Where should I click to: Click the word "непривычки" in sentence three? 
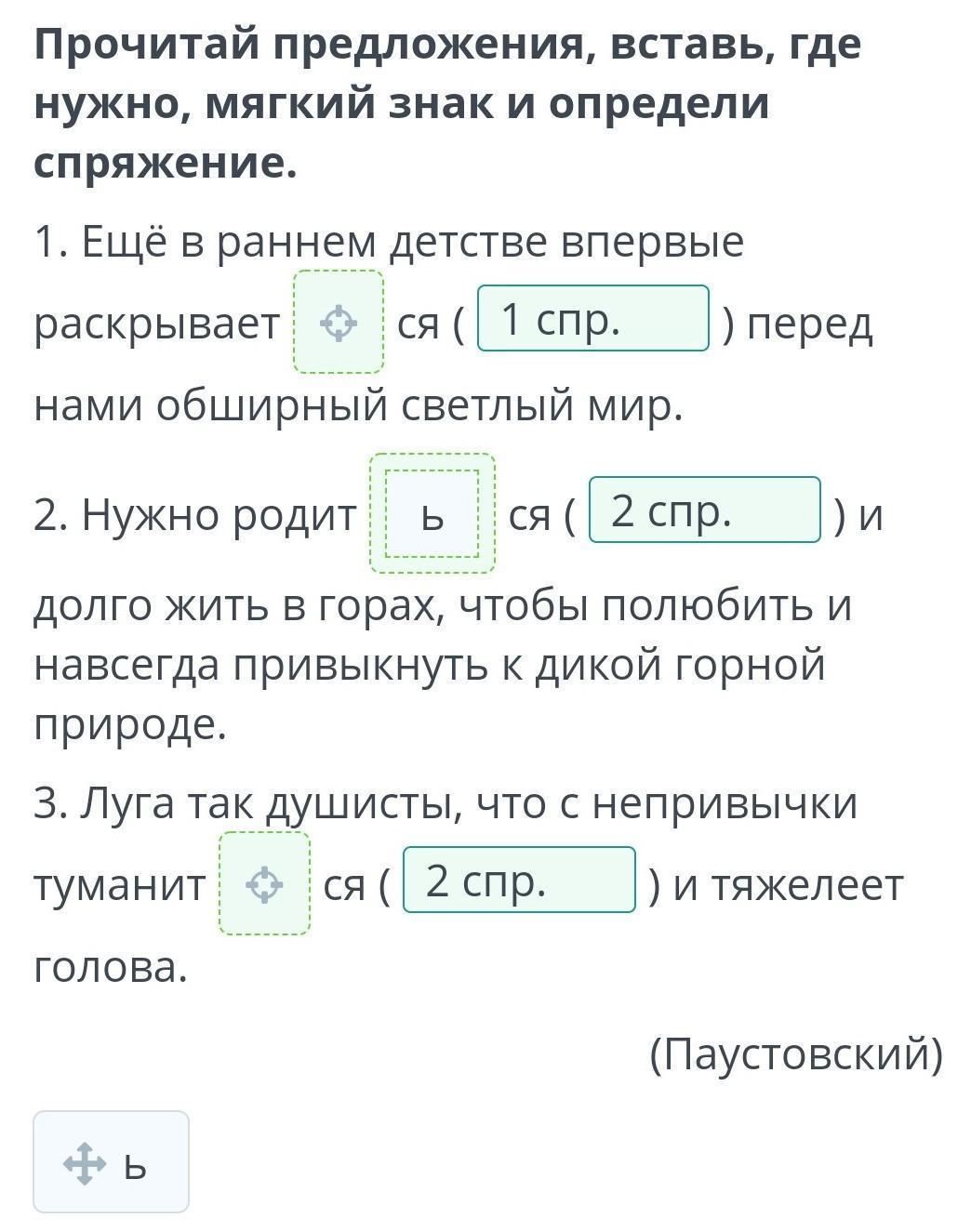[725, 802]
